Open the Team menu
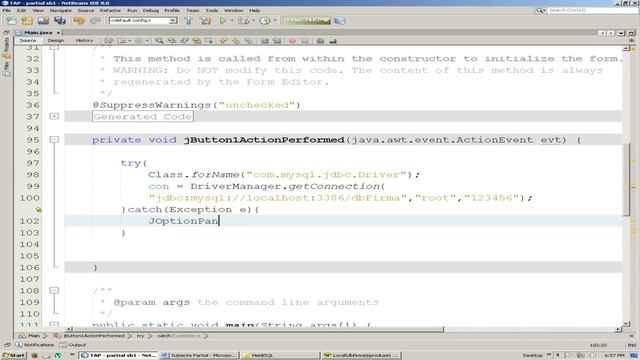Screen dimensions: 640x360 [x=193, y=10]
